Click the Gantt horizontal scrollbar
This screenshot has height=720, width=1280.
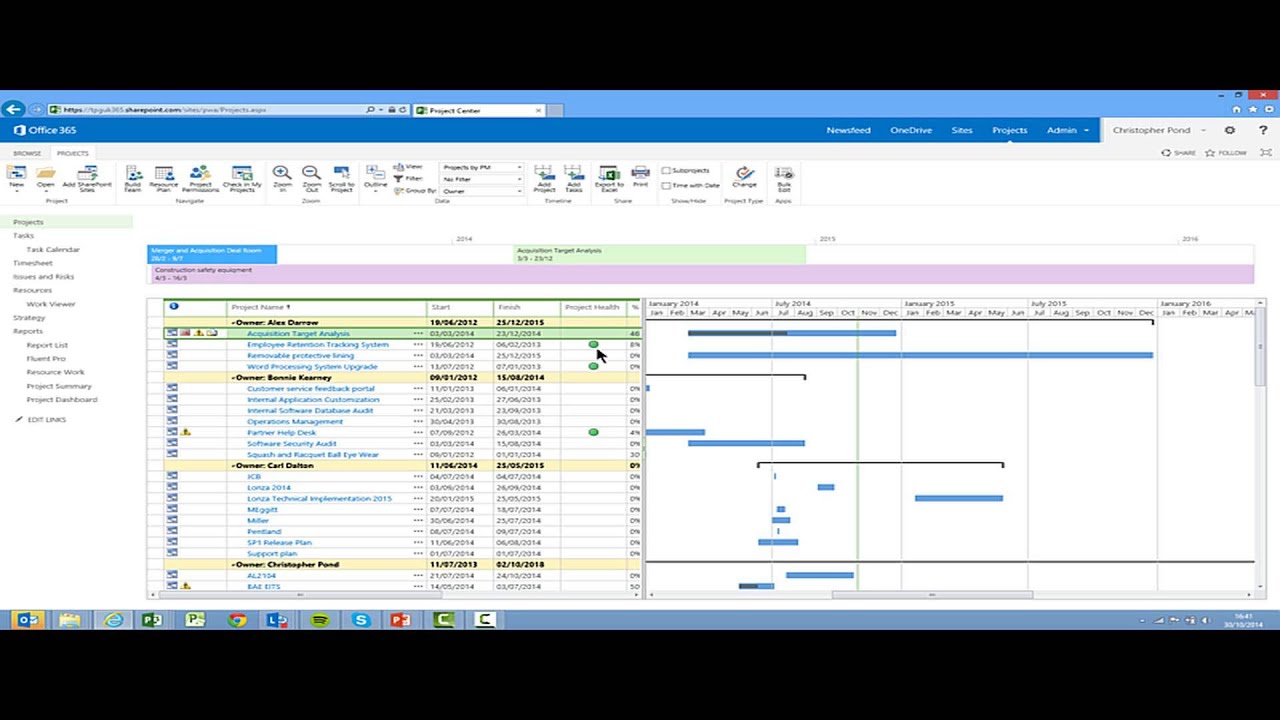click(930, 595)
